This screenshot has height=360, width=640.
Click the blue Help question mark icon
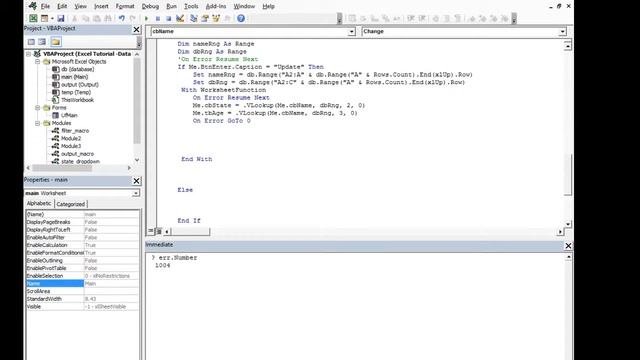[241, 18]
